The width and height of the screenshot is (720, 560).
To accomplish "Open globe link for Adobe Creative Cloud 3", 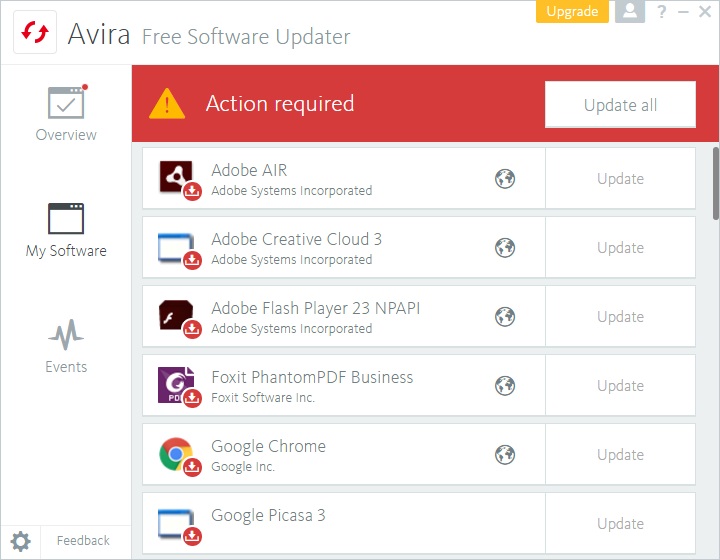I will click(505, 248).
